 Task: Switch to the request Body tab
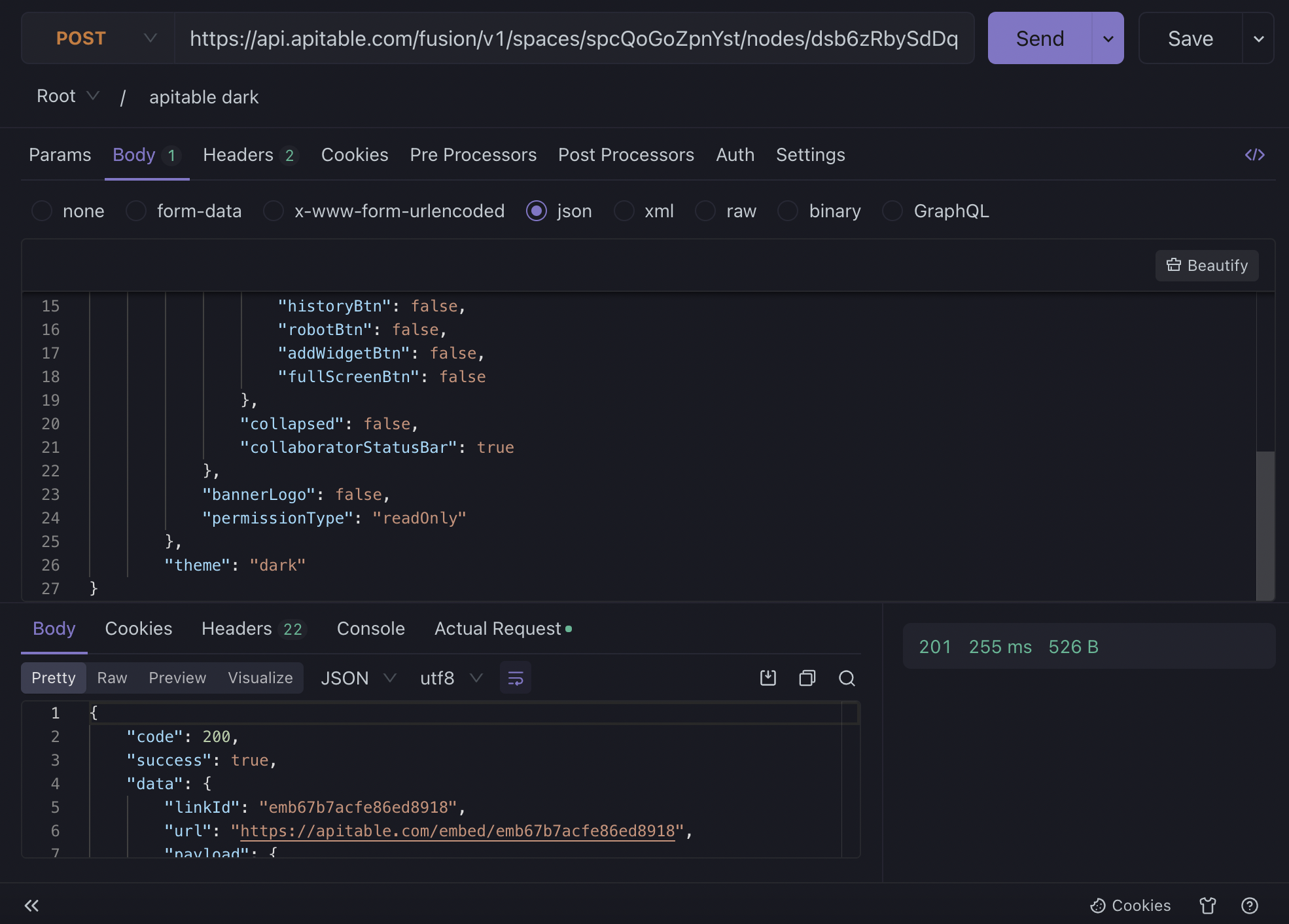pos(147,155)
